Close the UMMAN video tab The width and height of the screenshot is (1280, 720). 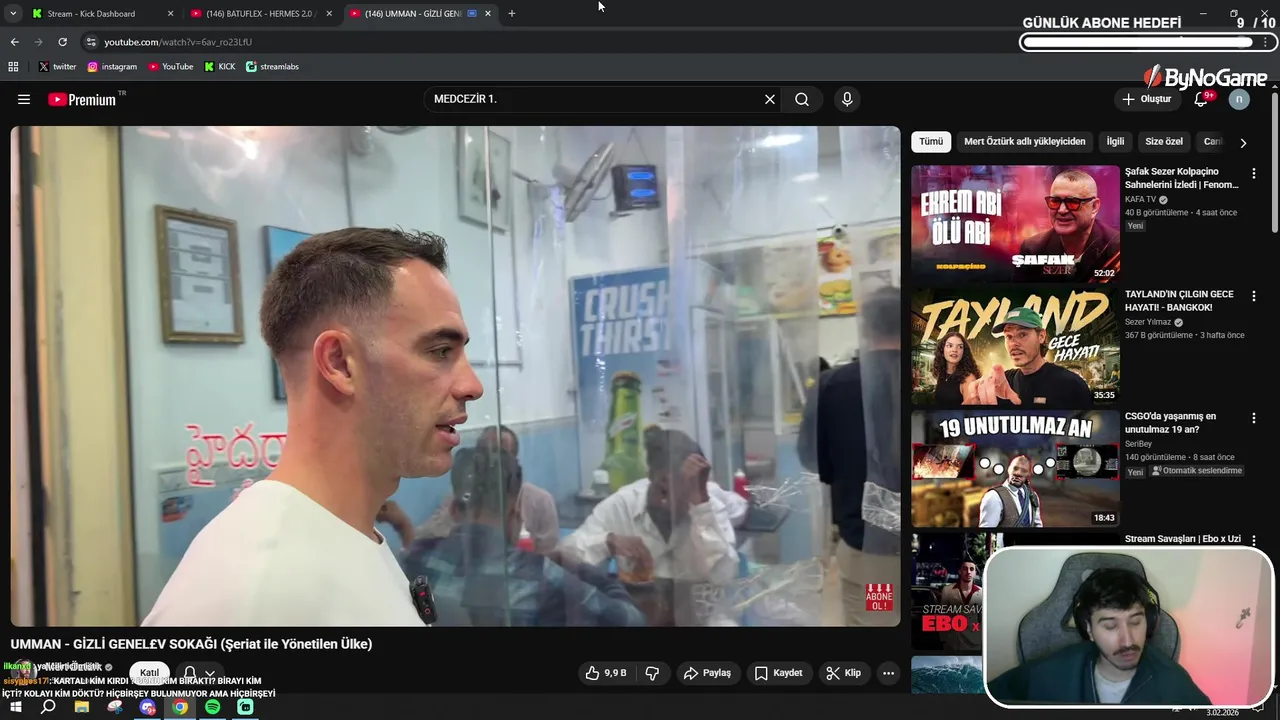click(488, 14)
